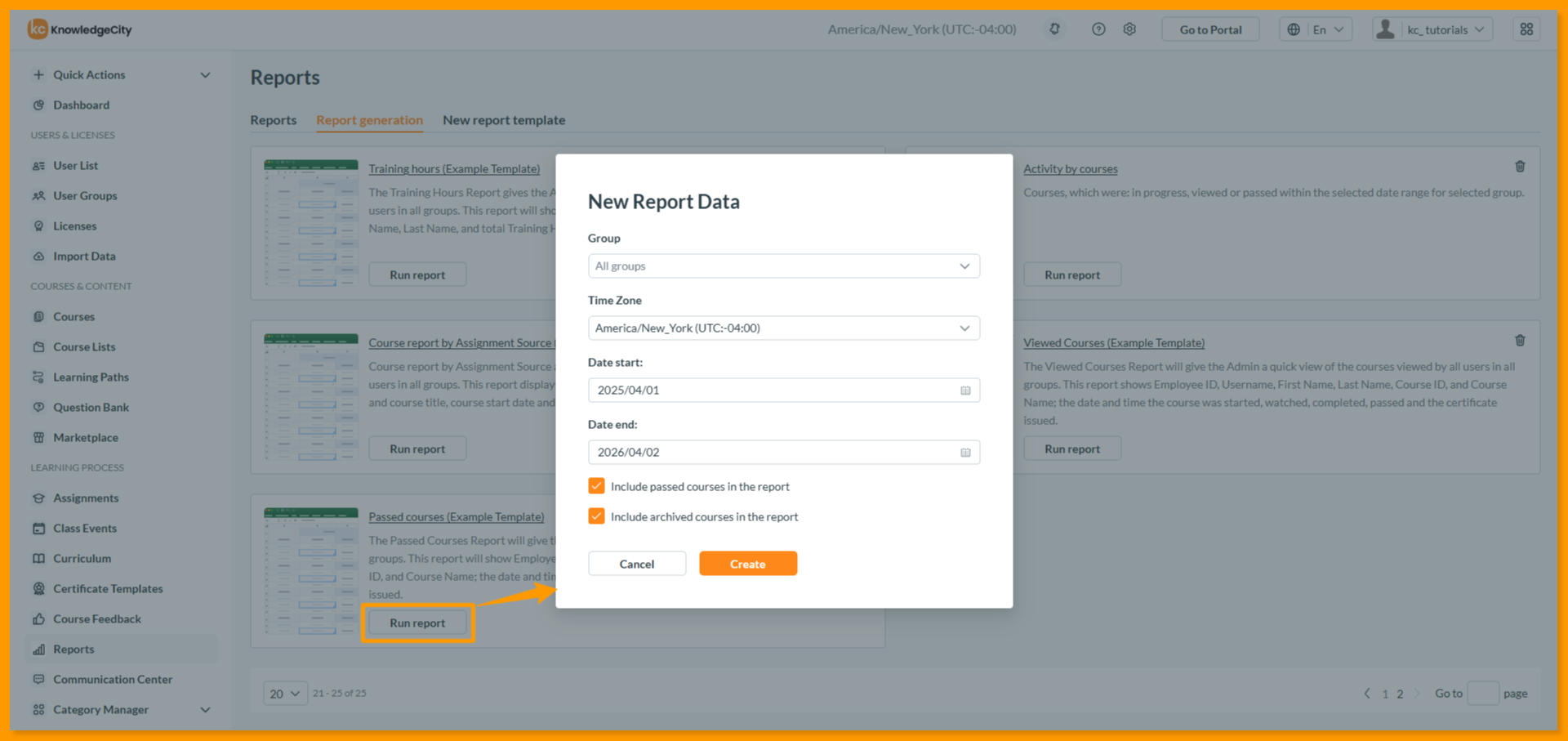
Task: Open calendar icon for Date start
Action: point(965,391)
